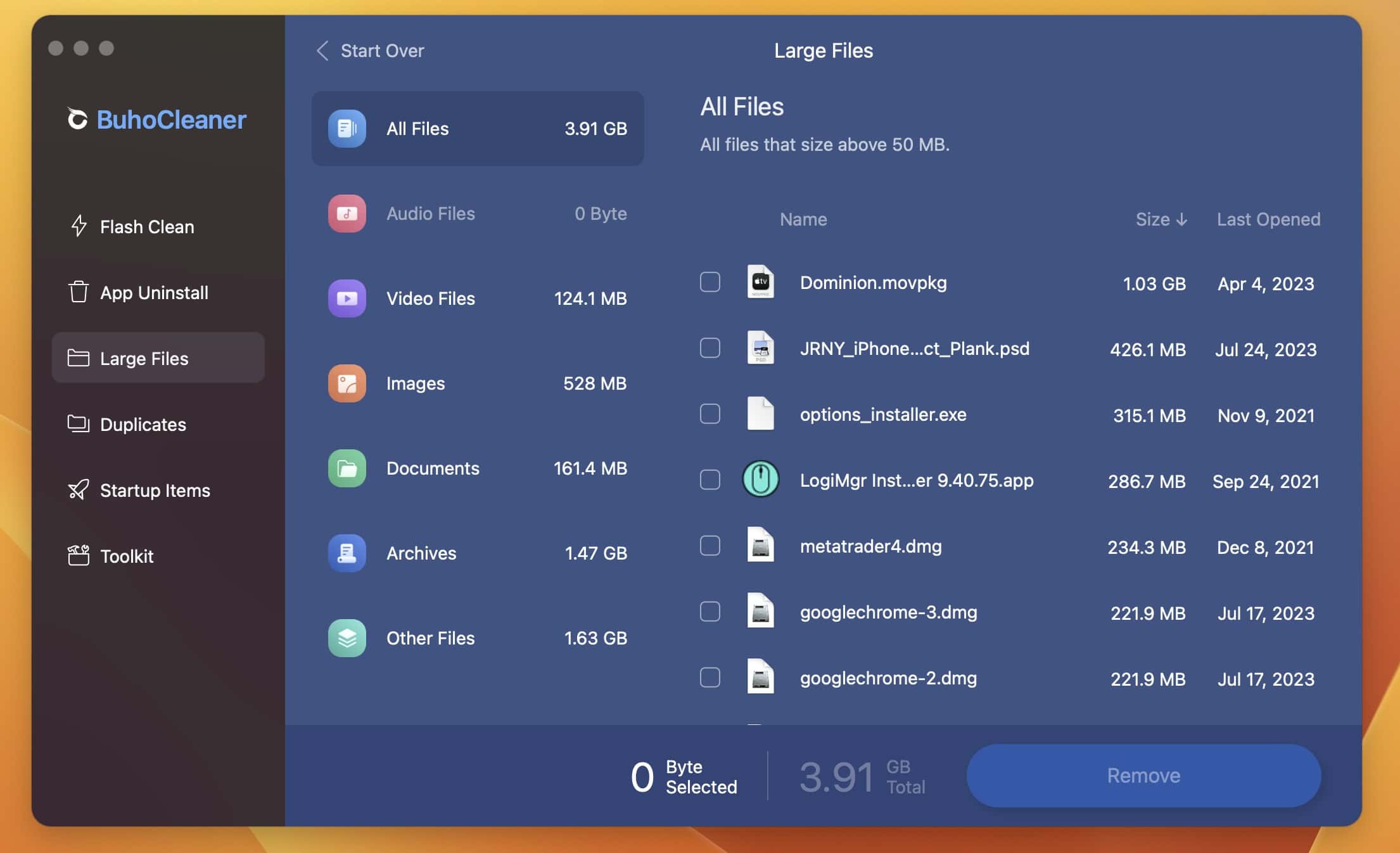Screen dimensions: 1400x853
Task: Click googlechrome-3.dmg file name
Action: [888, 612]
